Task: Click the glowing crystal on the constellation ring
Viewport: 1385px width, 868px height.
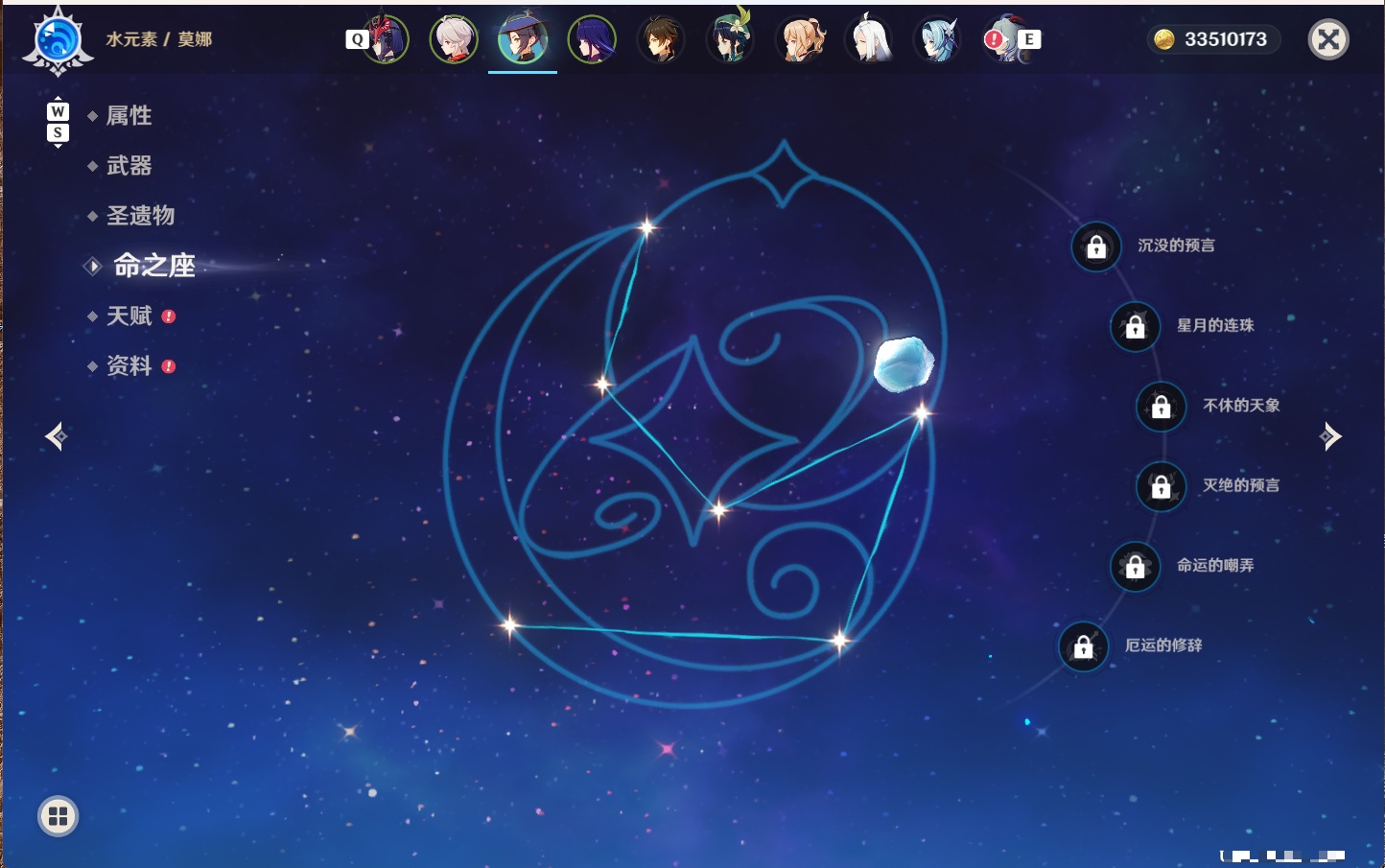Action: [904, 364]
